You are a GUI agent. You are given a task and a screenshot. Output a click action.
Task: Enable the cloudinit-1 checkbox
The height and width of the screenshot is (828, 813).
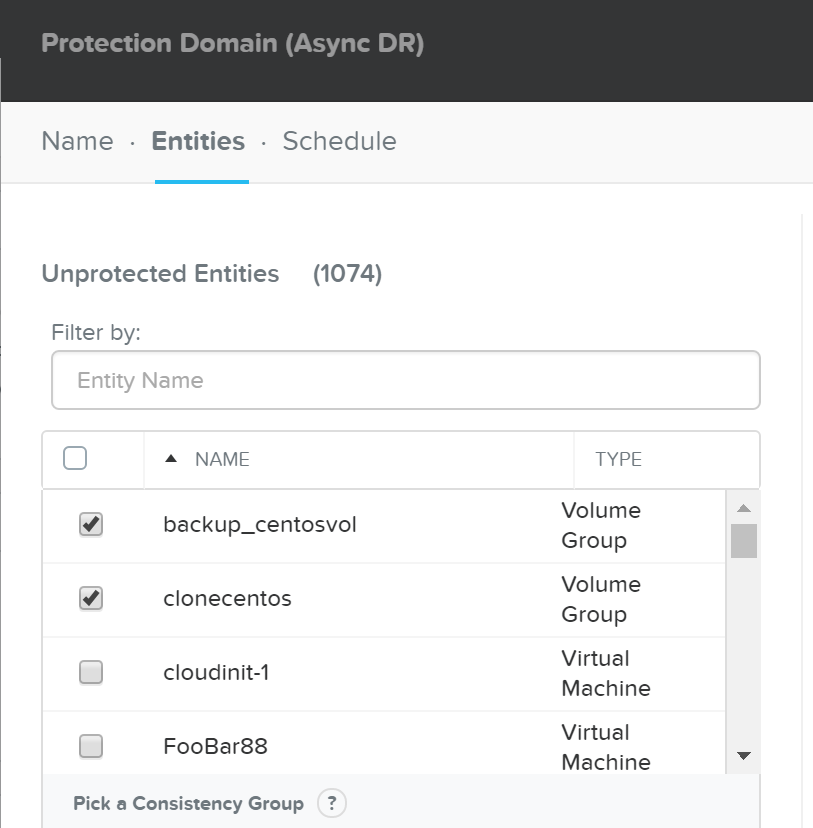91,671
